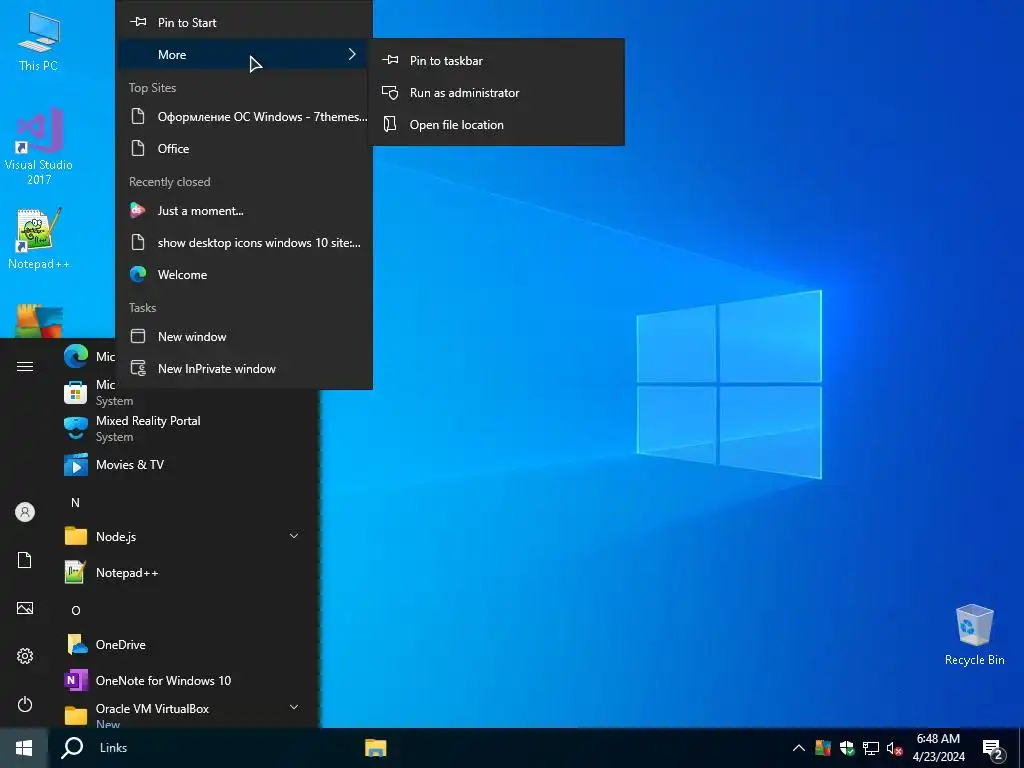This screenshot has width=1024, height=768.
Task: Reopen show desktop icons windows 10 entry
Action: point(244,243)
